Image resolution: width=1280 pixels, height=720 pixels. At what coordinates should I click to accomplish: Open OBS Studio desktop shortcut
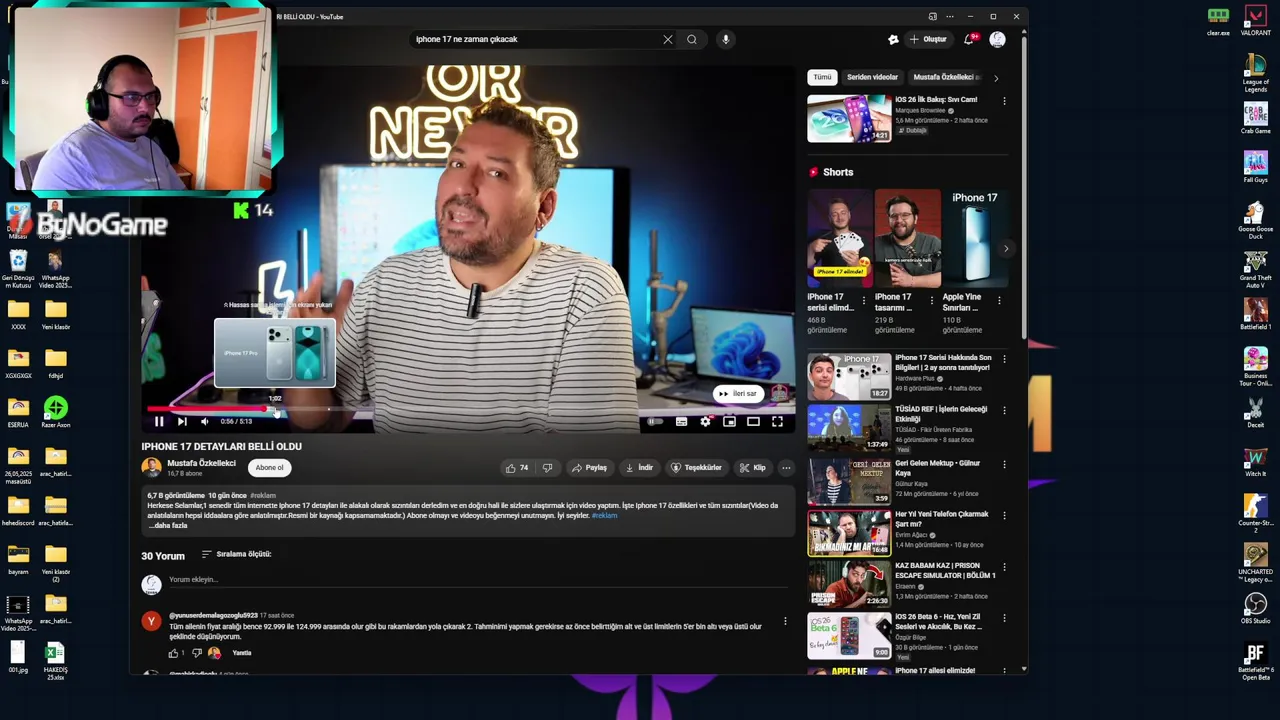pos(1256,609)
